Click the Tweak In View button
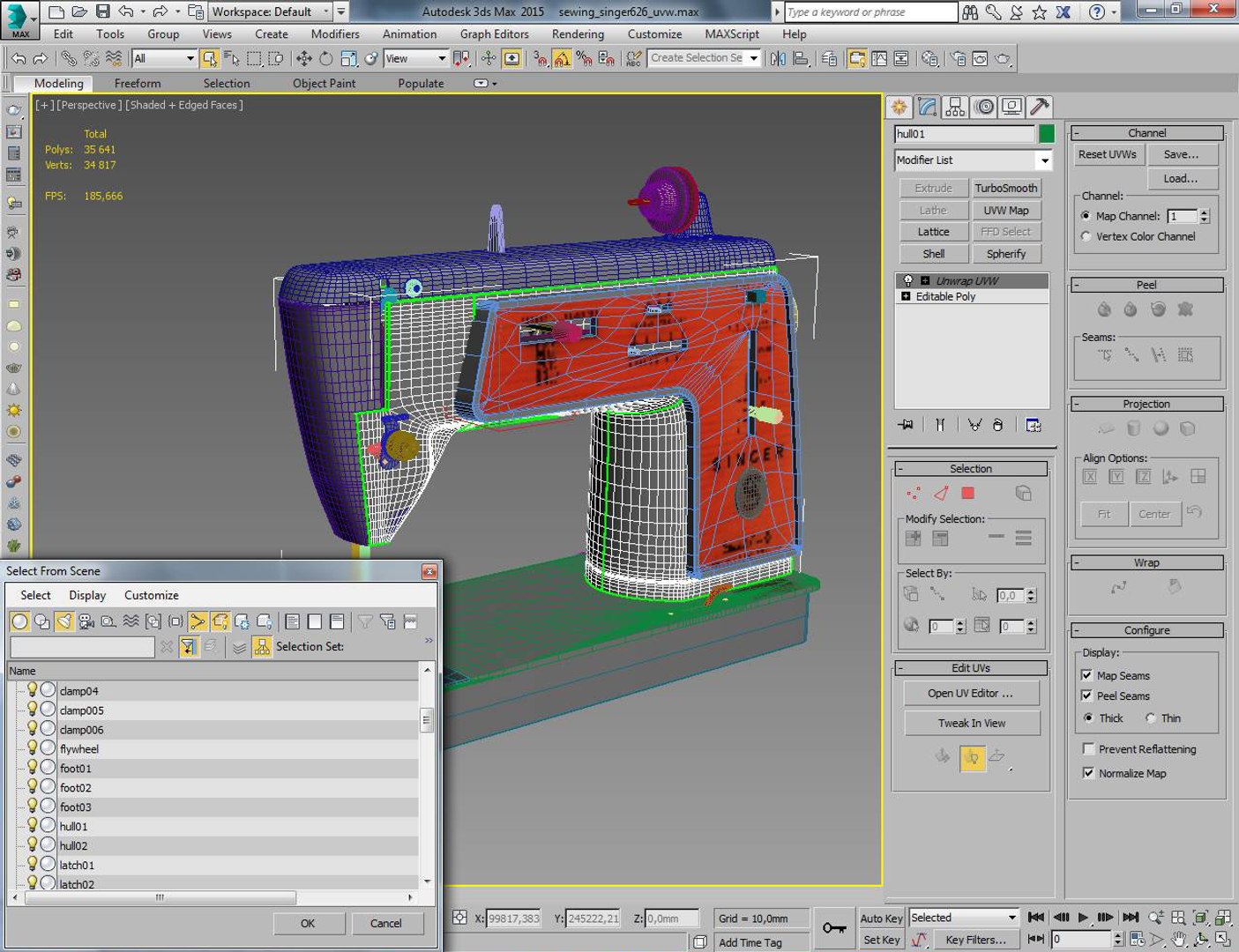1239x952 pixels. pos(971,723)
